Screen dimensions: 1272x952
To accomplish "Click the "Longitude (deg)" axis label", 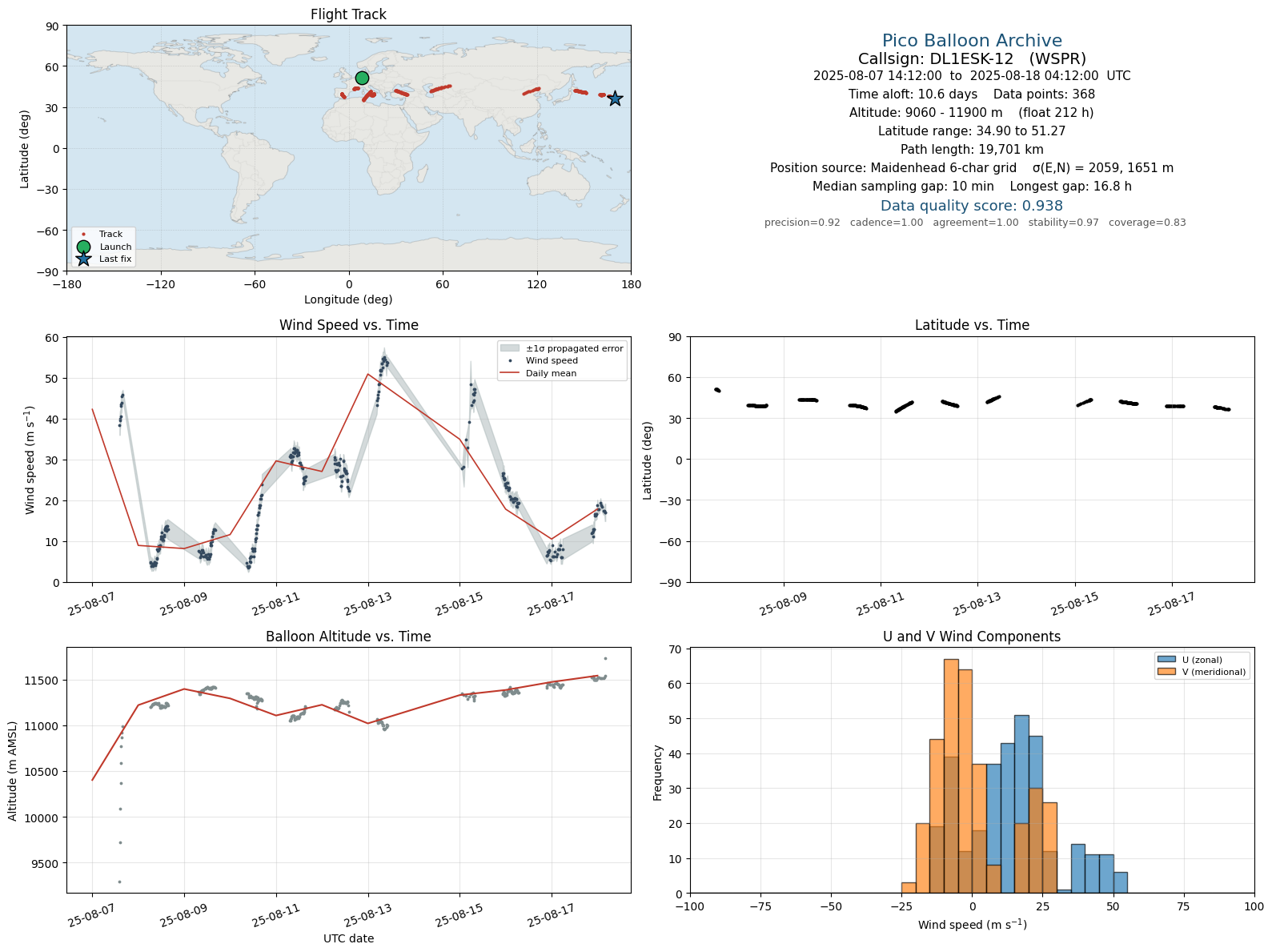I will pos(348,299).
